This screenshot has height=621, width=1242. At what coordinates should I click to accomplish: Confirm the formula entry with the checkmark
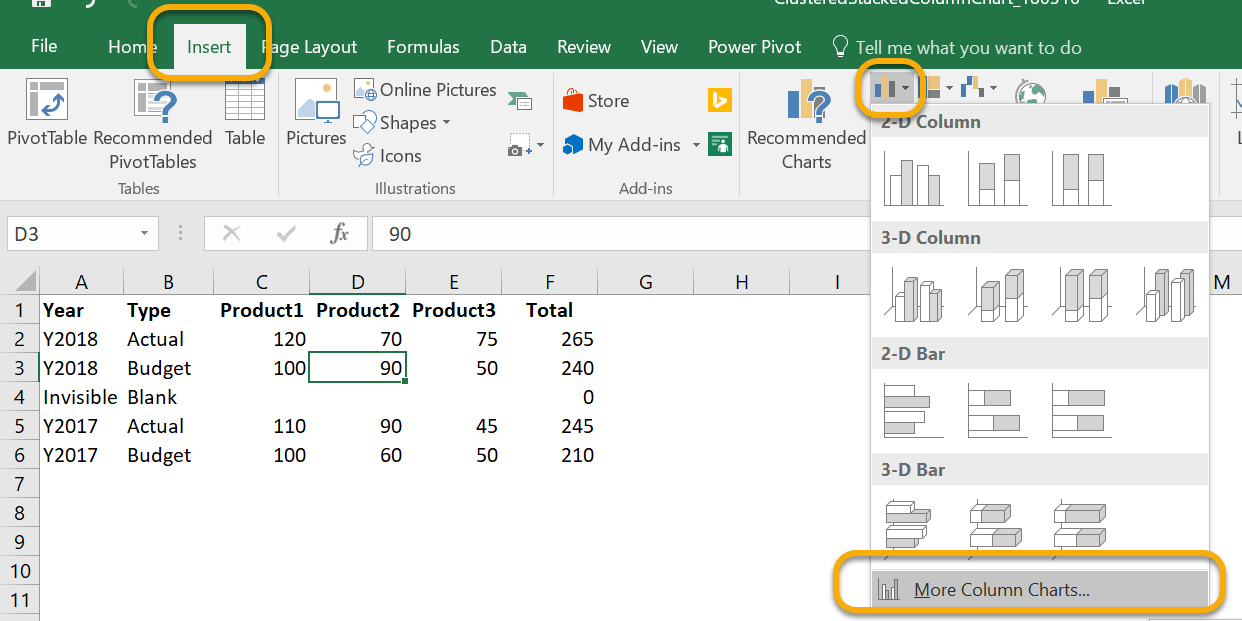point(286,234)
